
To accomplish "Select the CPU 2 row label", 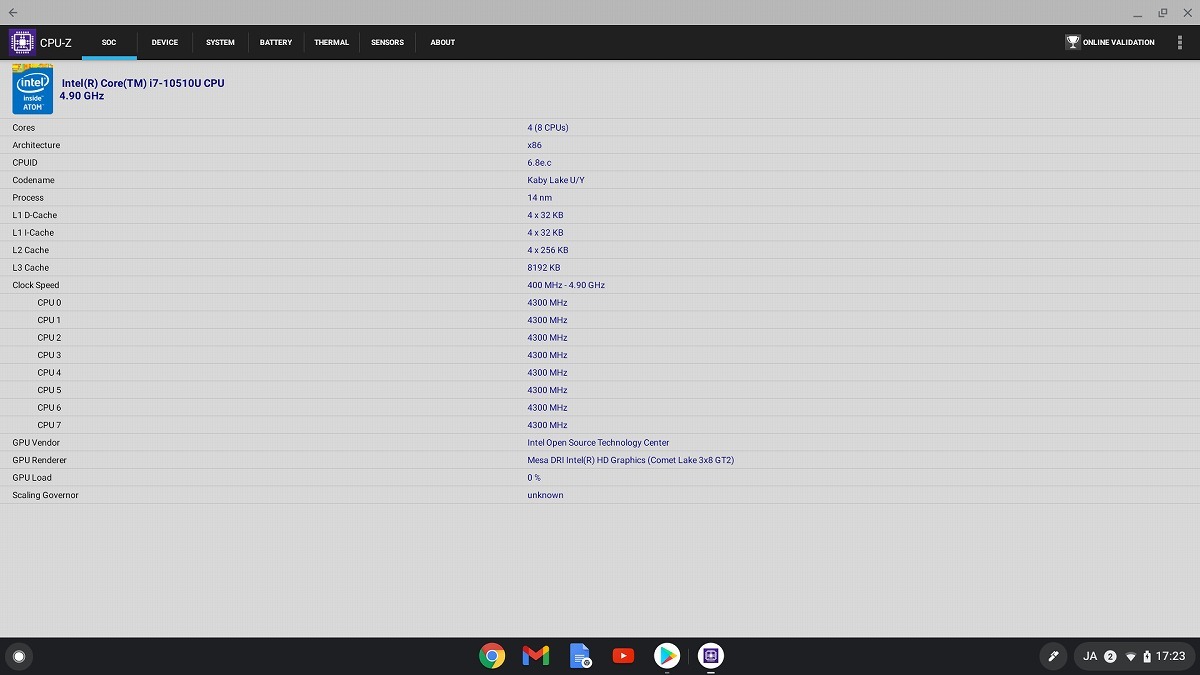I will click(49, 338).
